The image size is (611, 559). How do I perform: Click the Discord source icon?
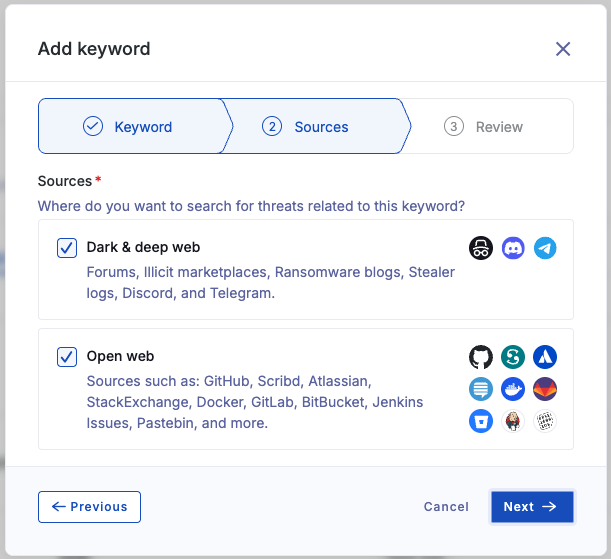[513, 248]
